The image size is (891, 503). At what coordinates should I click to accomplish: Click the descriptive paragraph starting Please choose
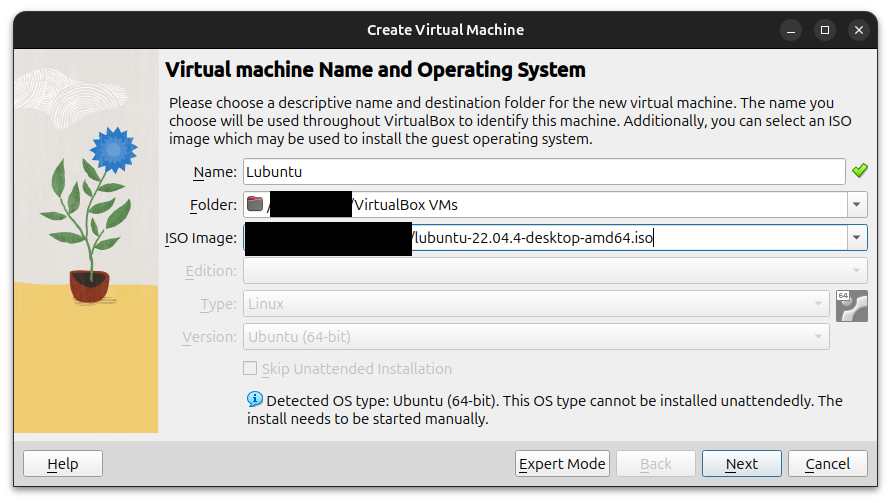pyautogui.click(x=510, y=121)
